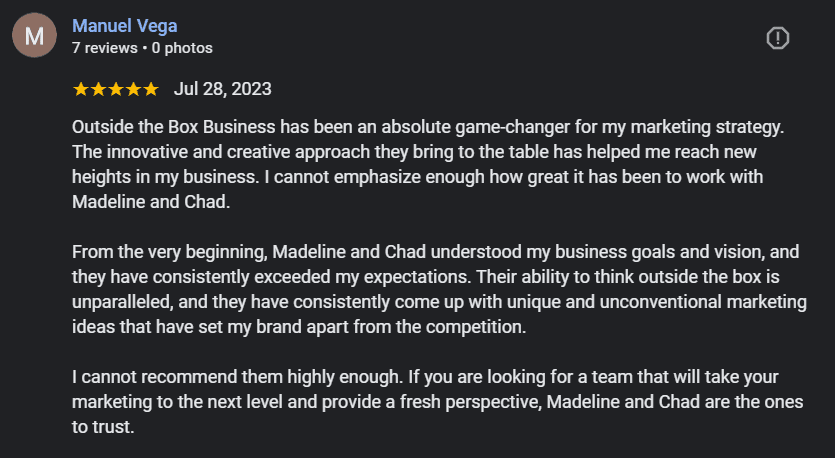Click the fourth gold rating star
This screenshot has height=458, width=835.
coord(134,89)
